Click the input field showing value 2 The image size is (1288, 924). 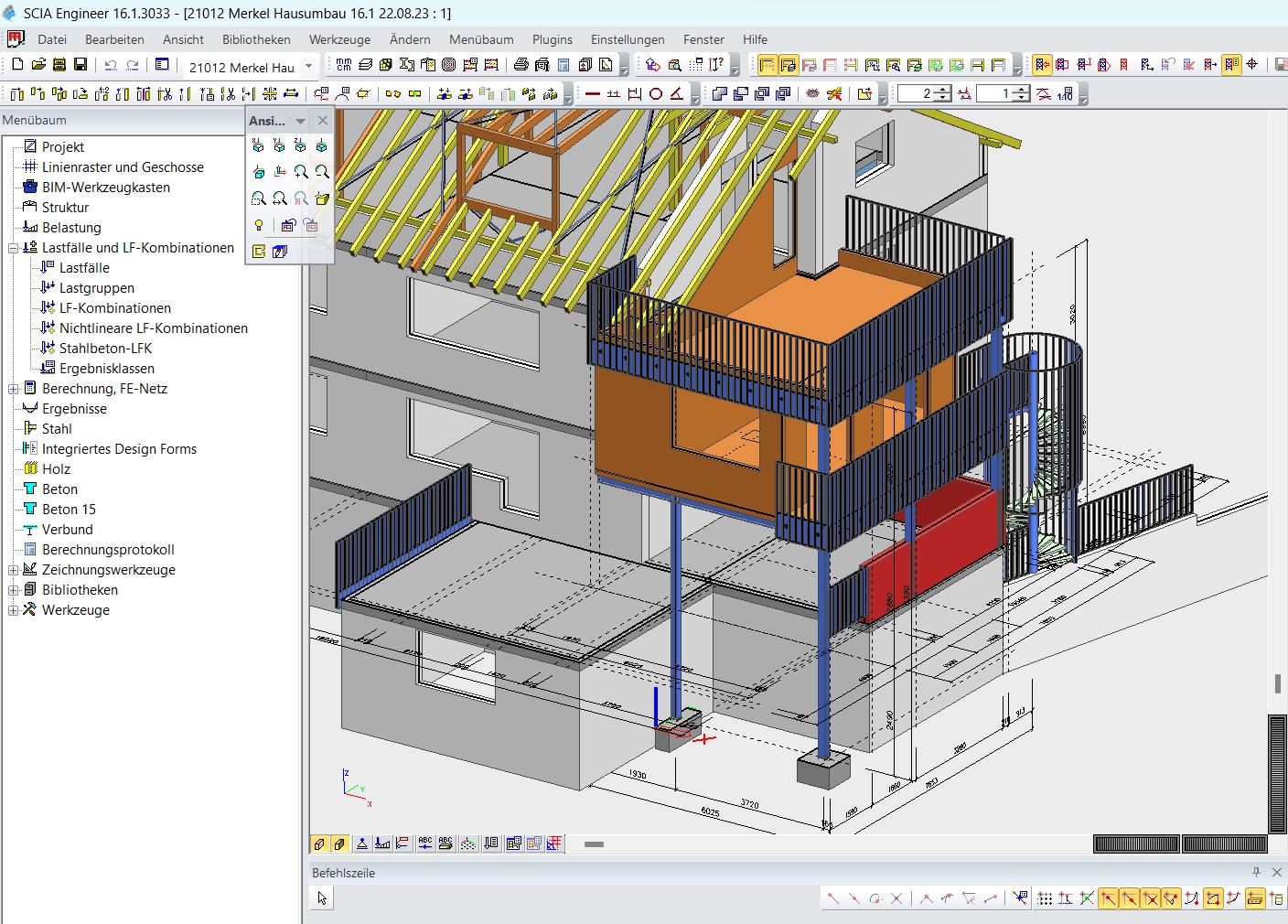tap(916, 93)
